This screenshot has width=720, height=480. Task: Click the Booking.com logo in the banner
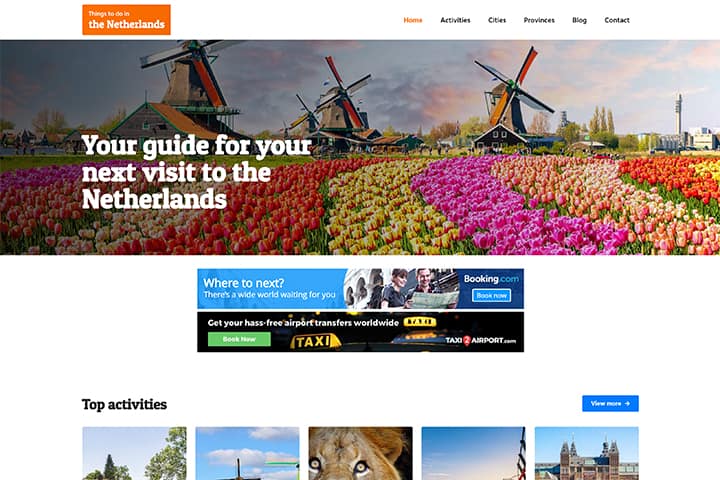tap(491, 279)
